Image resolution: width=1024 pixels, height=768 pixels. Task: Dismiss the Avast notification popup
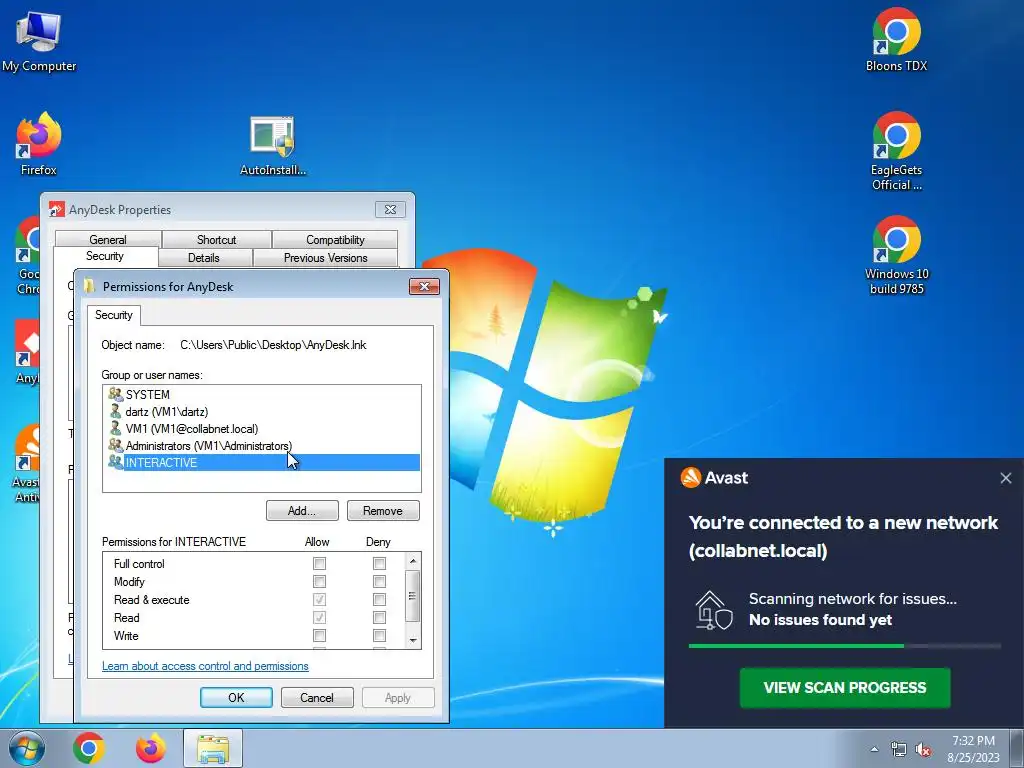pyautogui.click(x=1006, y=478)
